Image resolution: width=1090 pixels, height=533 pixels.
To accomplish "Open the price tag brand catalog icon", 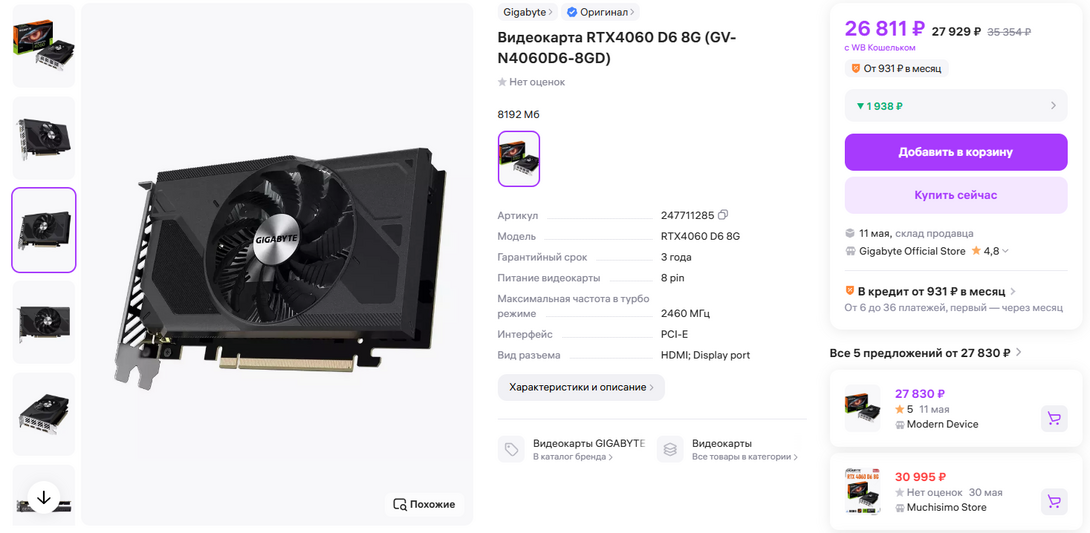I will [x=512, y=450].
